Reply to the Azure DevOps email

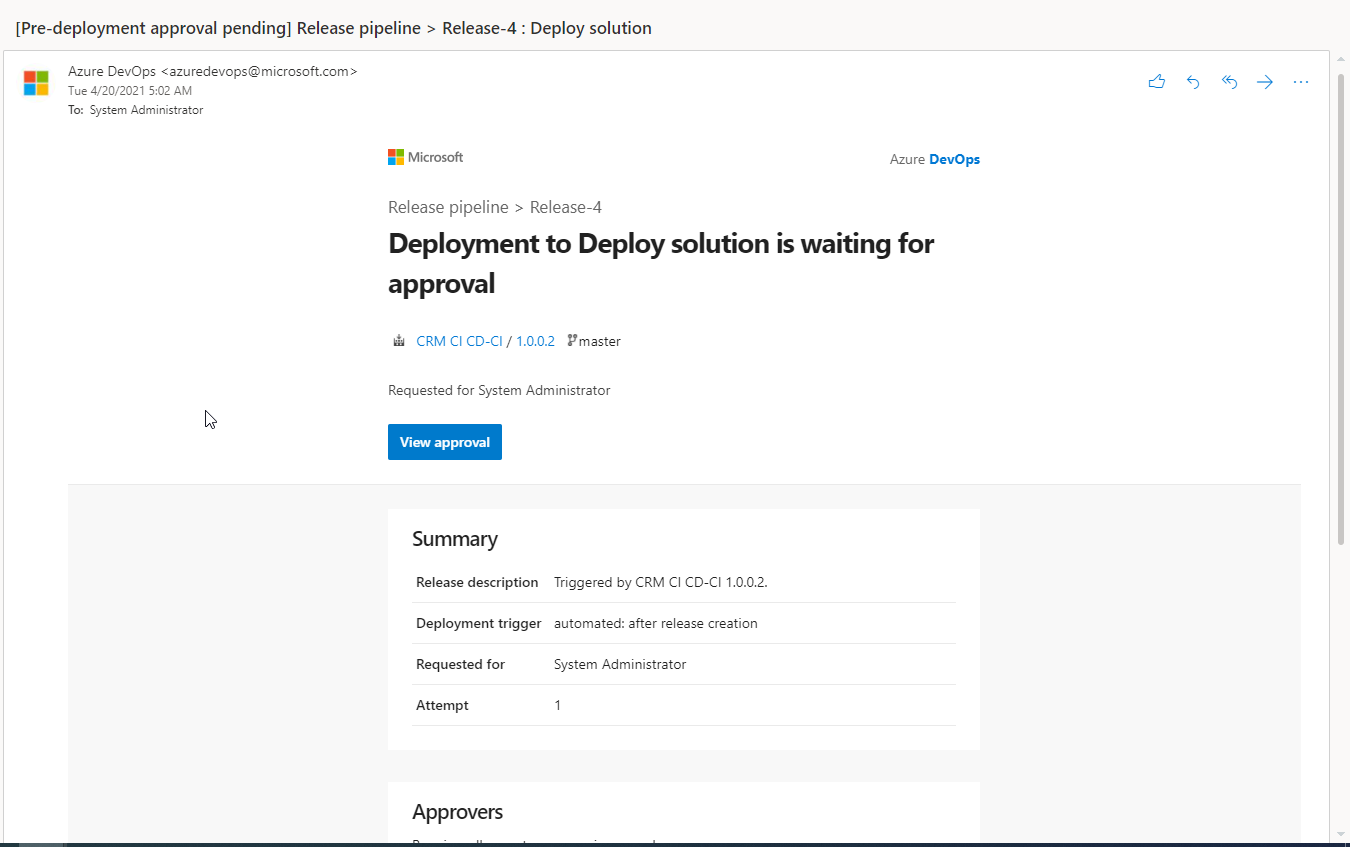[1193, 82]
